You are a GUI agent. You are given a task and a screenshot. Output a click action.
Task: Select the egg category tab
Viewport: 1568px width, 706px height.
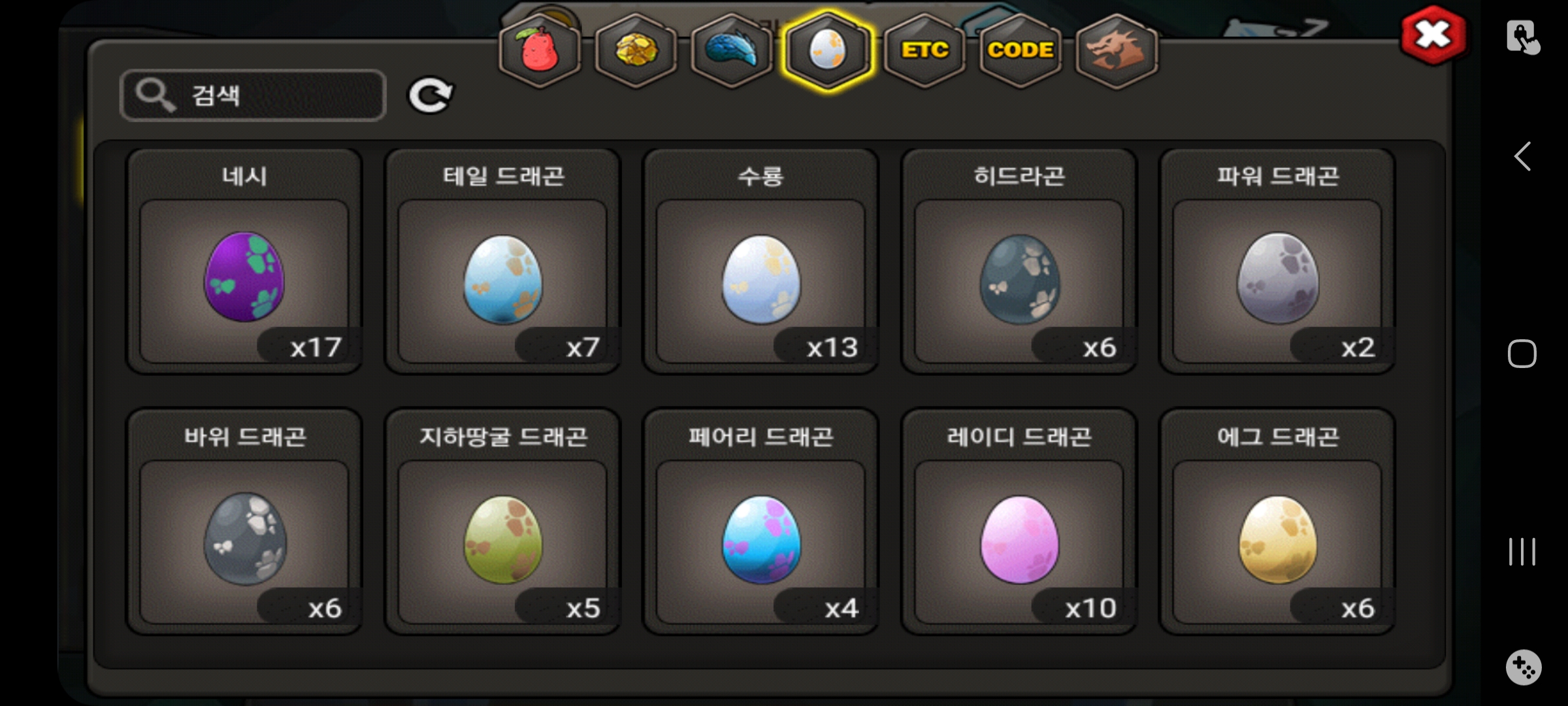[828, 50]
